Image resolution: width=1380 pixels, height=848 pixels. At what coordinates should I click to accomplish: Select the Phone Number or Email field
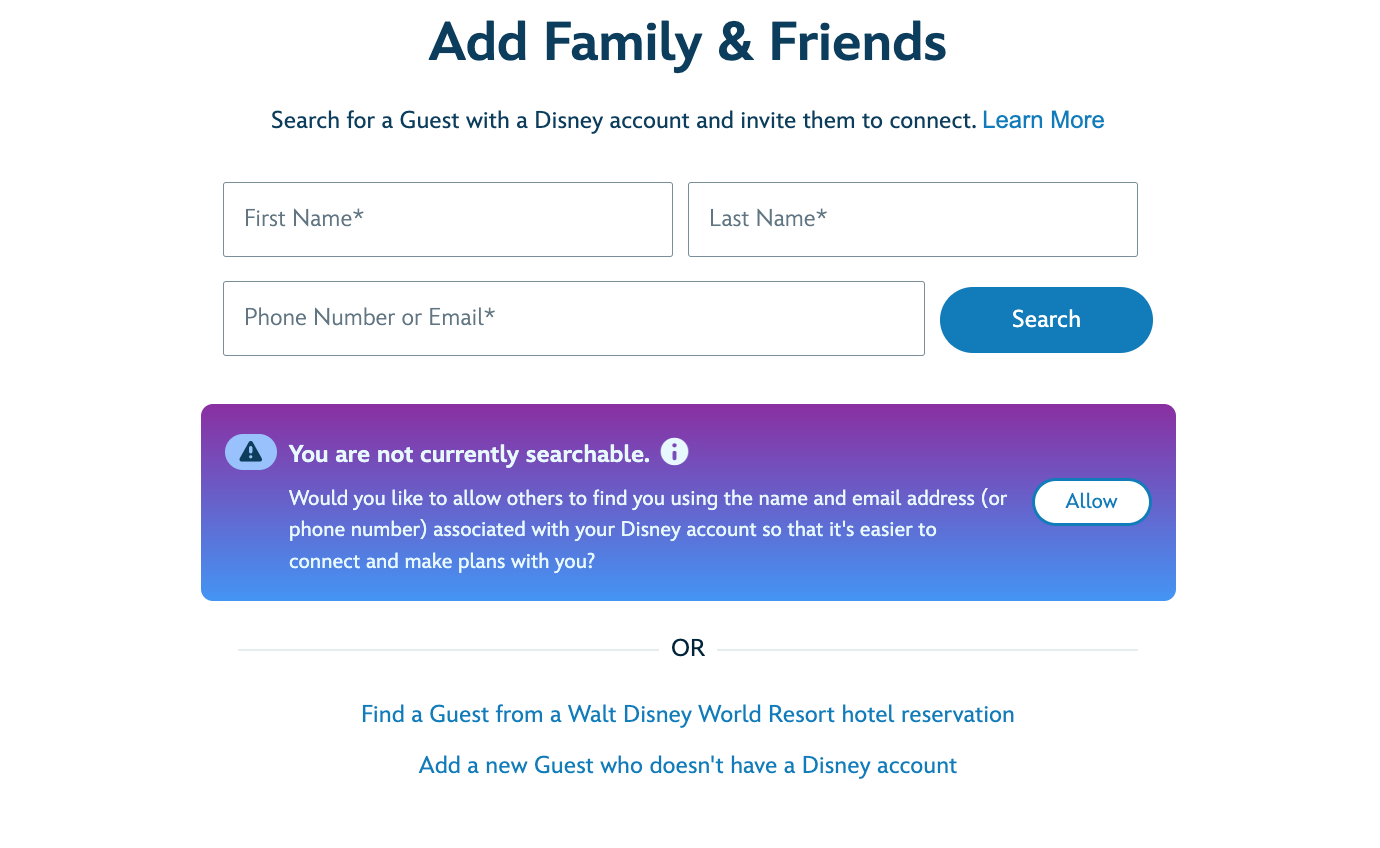[573, 318]
